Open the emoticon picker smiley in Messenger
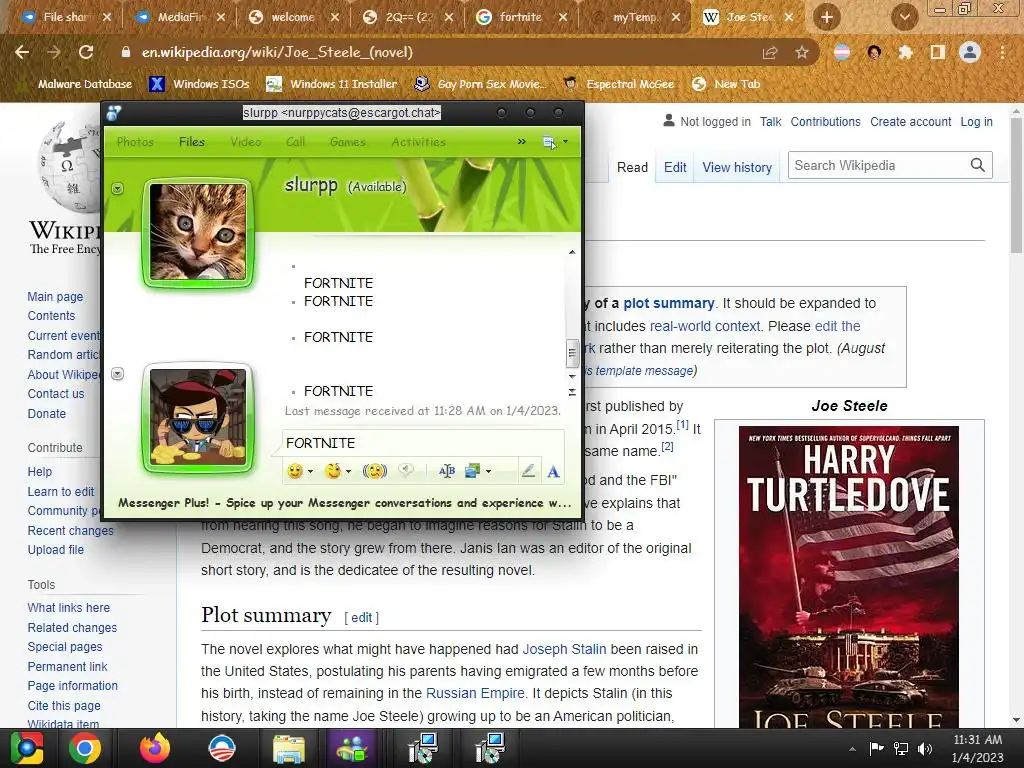The image size is (1024, 768). click(x=295, y=471)
